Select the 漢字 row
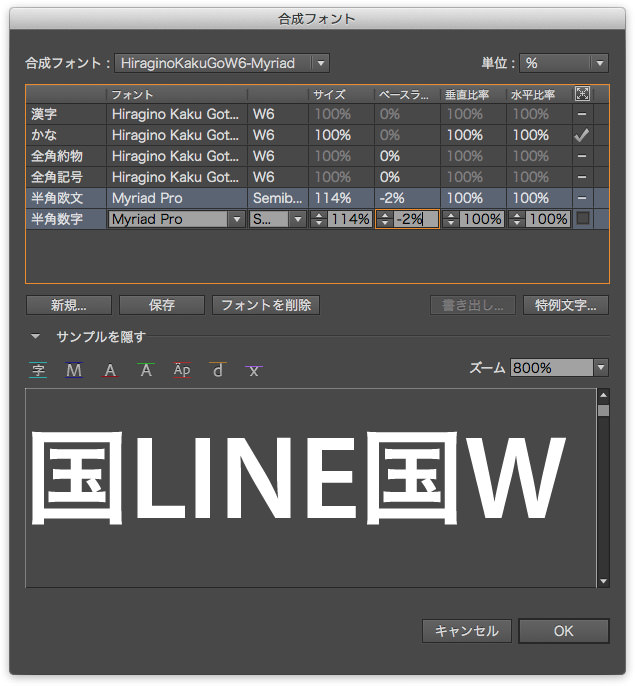The width and height of the screenshot is (635, 686). pos(317,114)
